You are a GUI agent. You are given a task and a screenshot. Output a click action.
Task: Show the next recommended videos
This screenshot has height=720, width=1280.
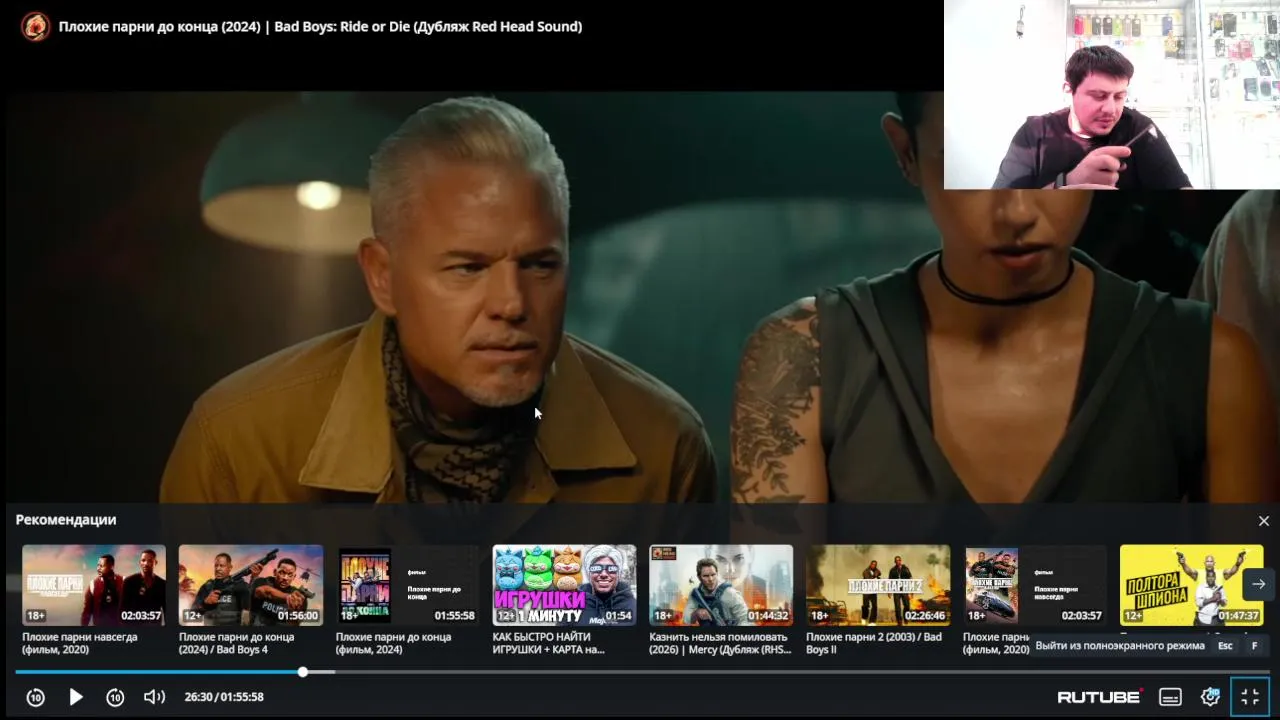tap(1258, 584)
